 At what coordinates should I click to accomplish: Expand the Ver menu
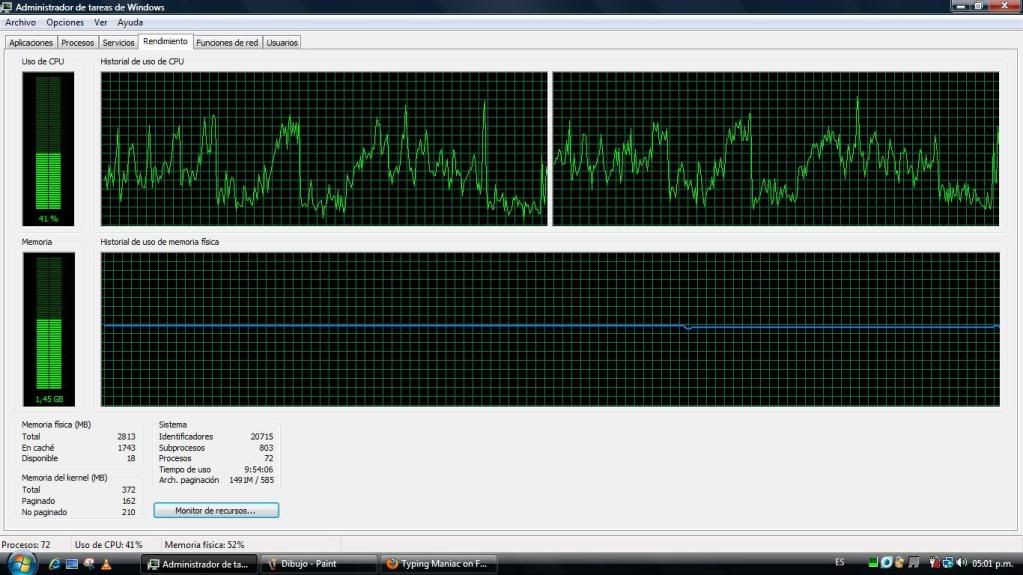pos(100,22)
